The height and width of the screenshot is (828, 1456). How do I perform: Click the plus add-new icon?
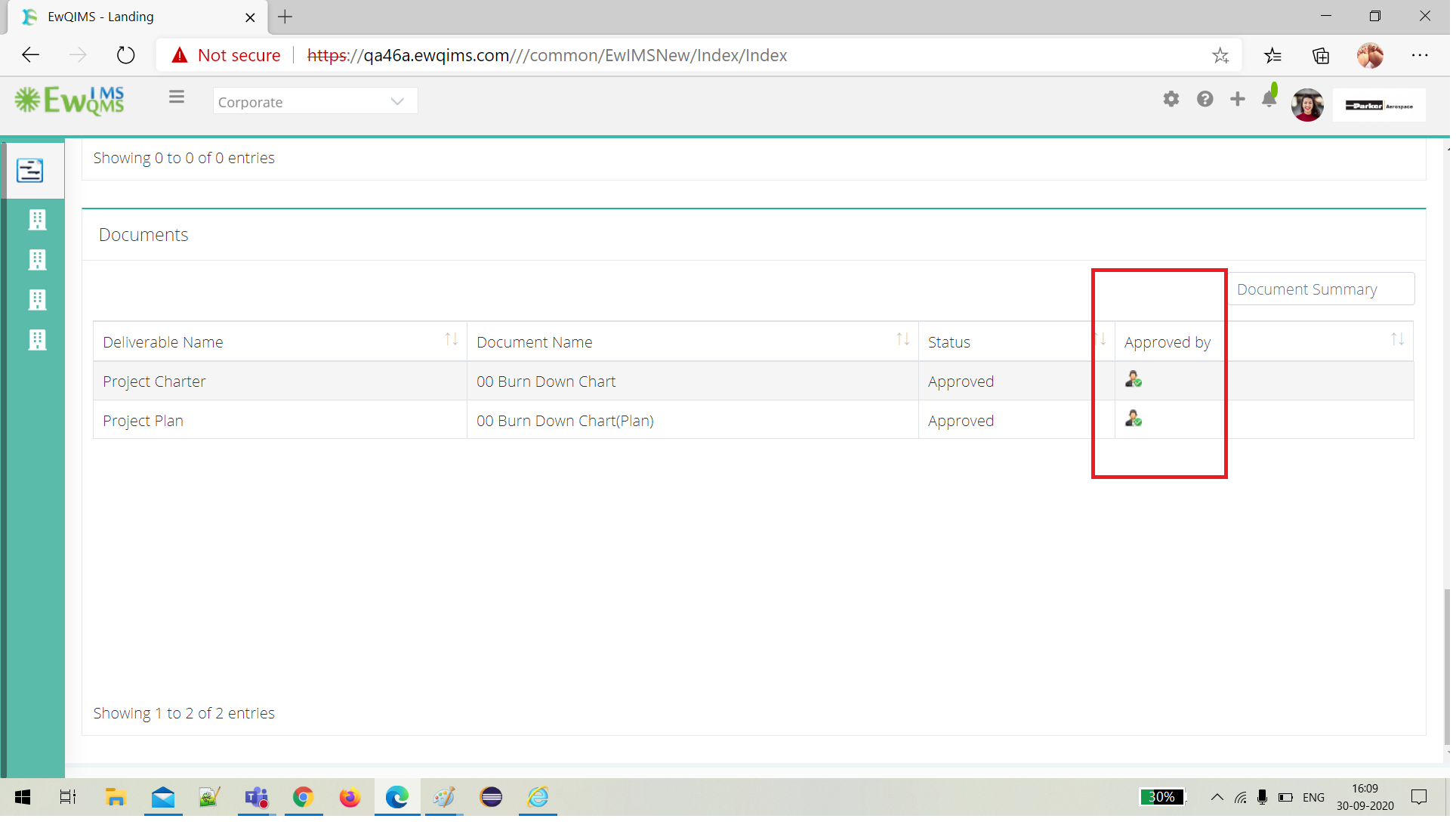coord(1238,99)
